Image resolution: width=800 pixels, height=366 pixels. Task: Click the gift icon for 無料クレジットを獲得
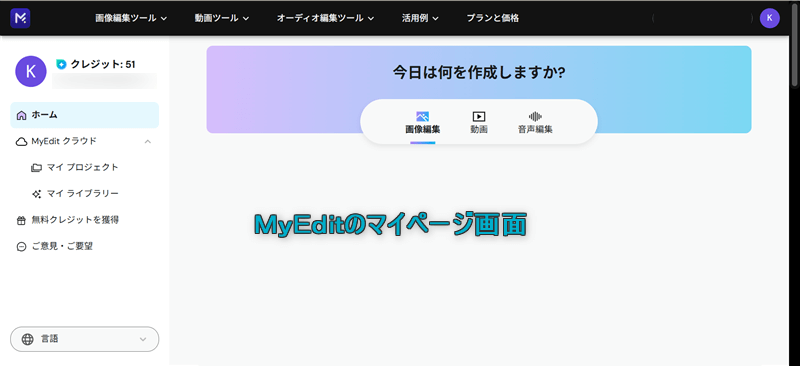pos(21,220)
